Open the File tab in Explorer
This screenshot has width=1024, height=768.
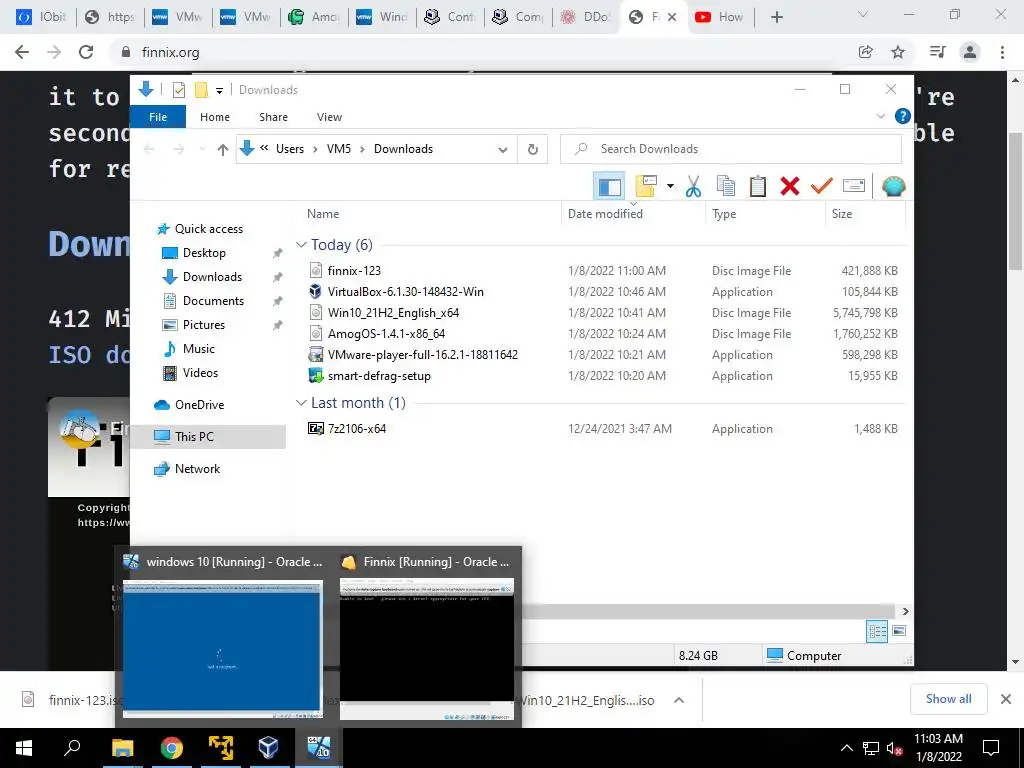158,117
